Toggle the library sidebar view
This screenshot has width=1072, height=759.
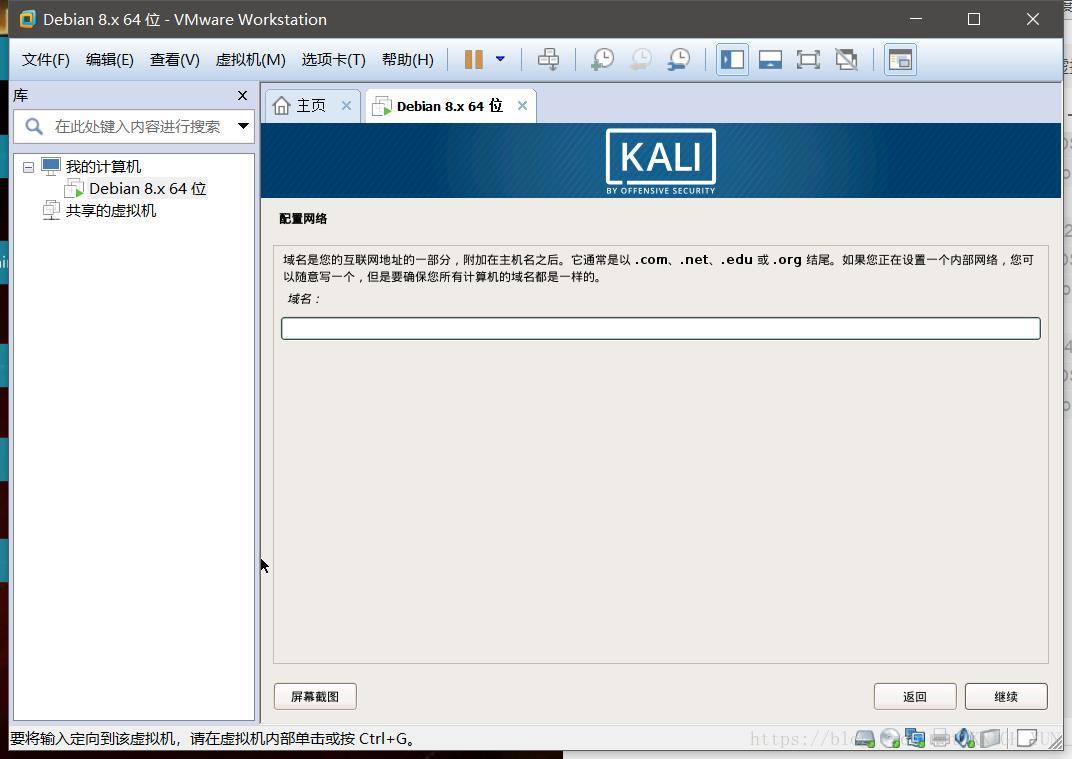tap(732, 59)
